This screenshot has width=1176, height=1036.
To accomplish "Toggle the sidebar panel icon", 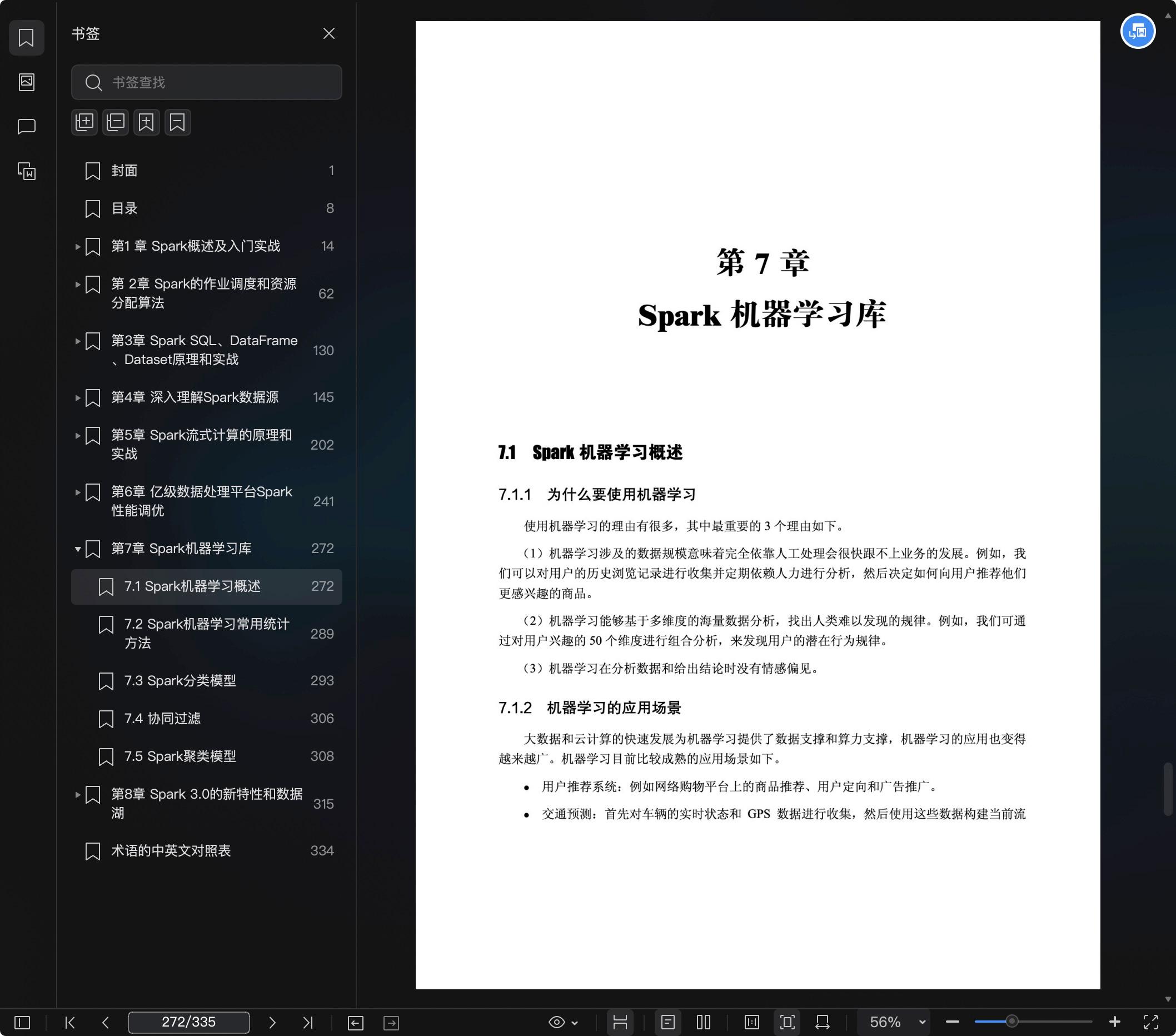I will [22, 1022].
